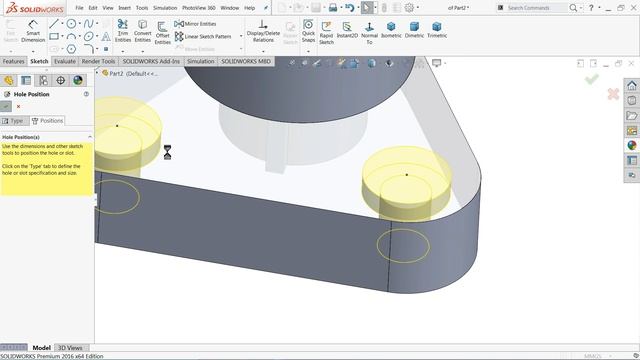This screenshot has width=640, height=360.
Task: Open the Tools menu
Action: pos(142,8)
